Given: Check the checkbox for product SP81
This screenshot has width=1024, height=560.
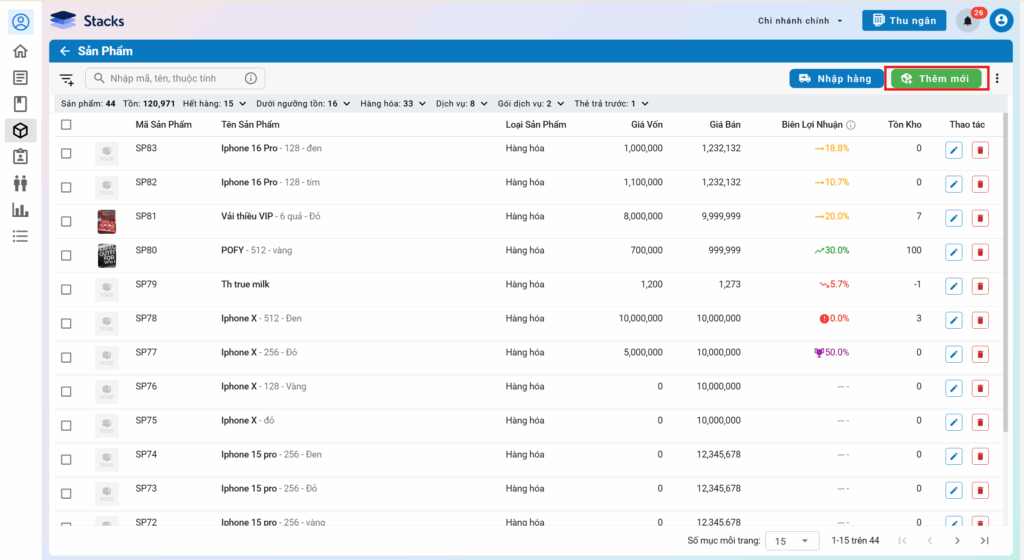Looking at the screenshot, I should click(x=66, y=221).
